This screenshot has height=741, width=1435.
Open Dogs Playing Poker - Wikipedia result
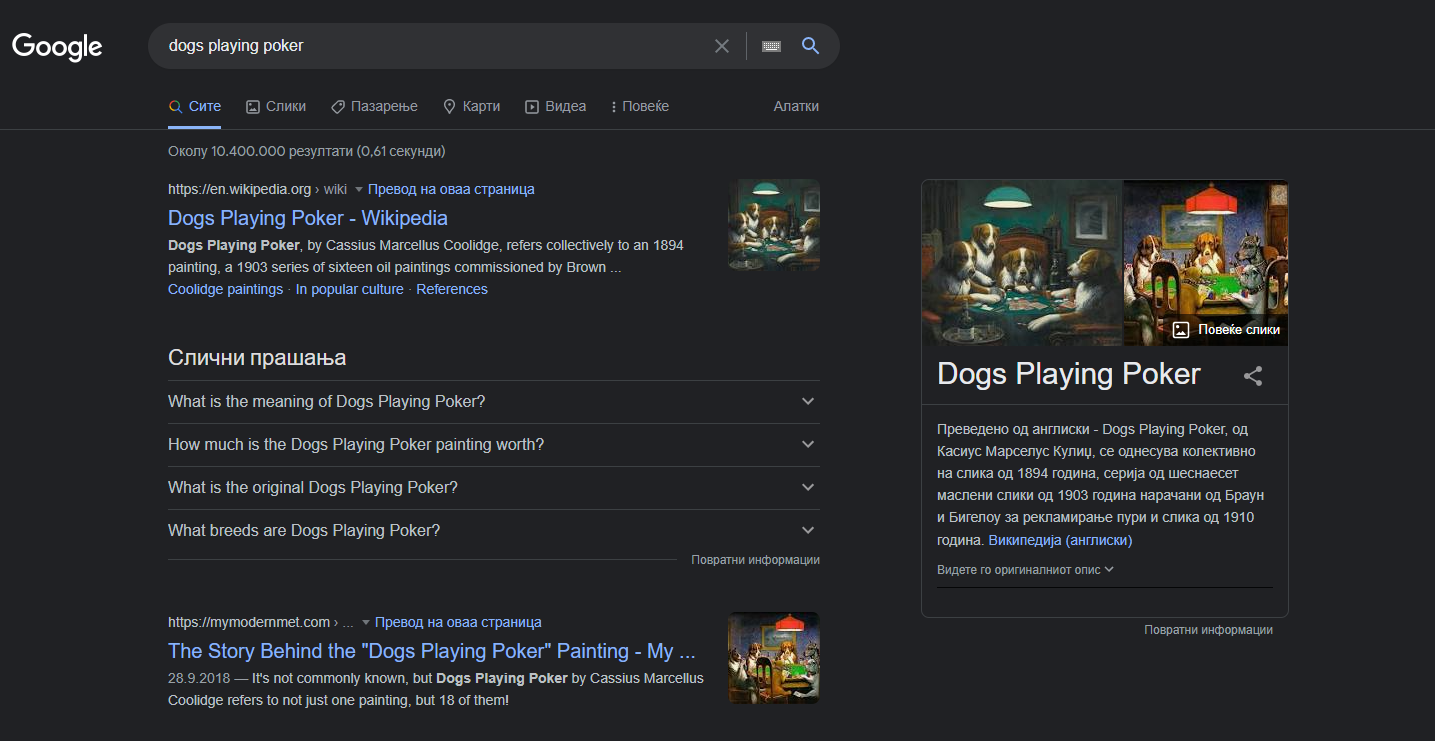coord(308,218)
